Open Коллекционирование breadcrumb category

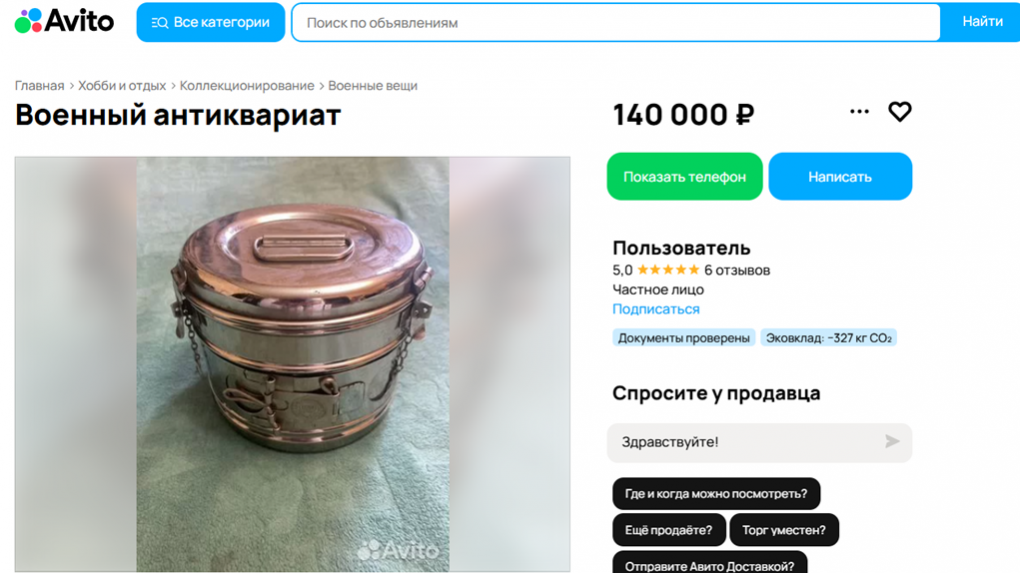(247, 86)
